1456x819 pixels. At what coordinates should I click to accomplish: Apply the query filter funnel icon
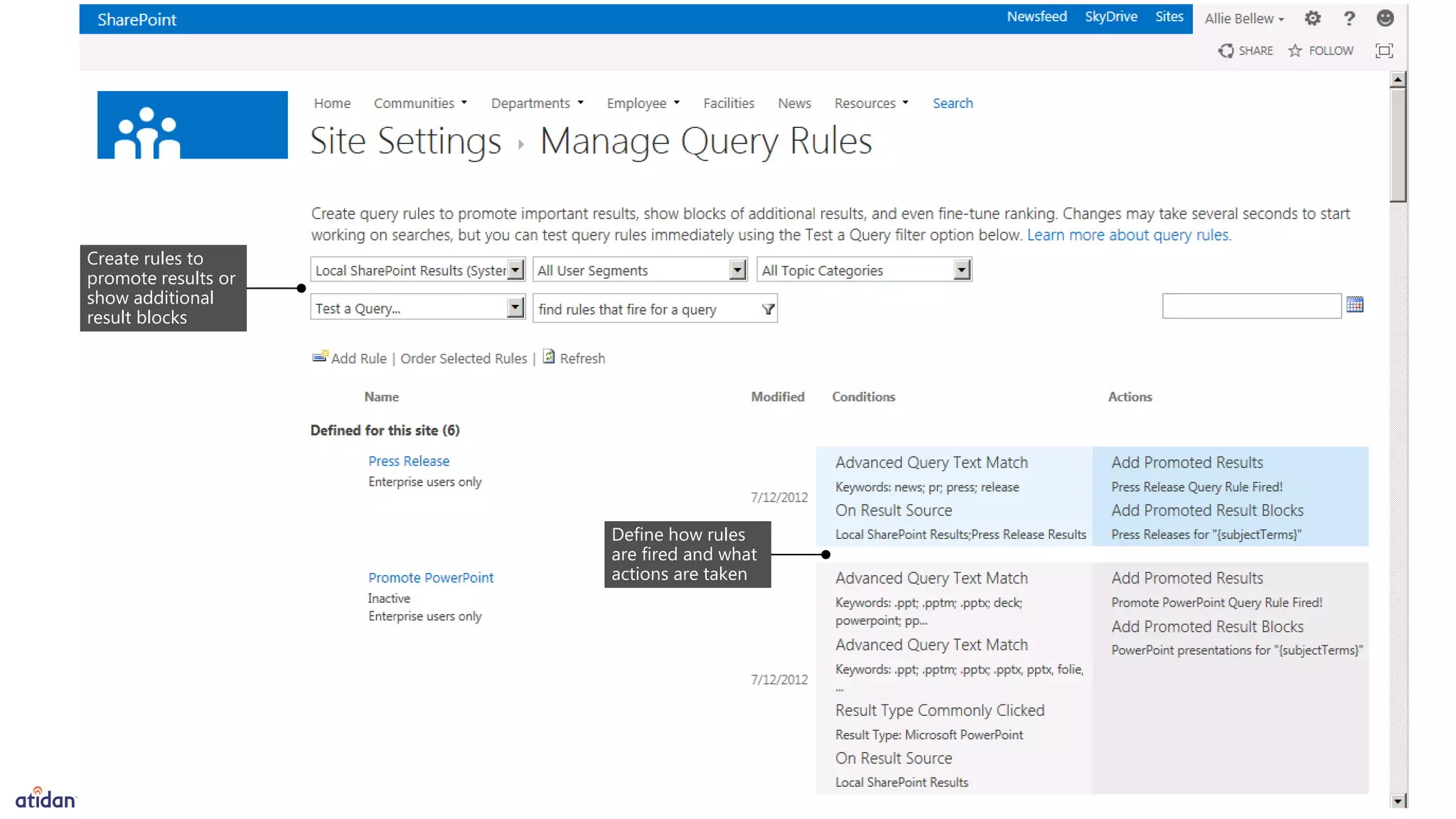pyautogui.click(x=768, y=309)
